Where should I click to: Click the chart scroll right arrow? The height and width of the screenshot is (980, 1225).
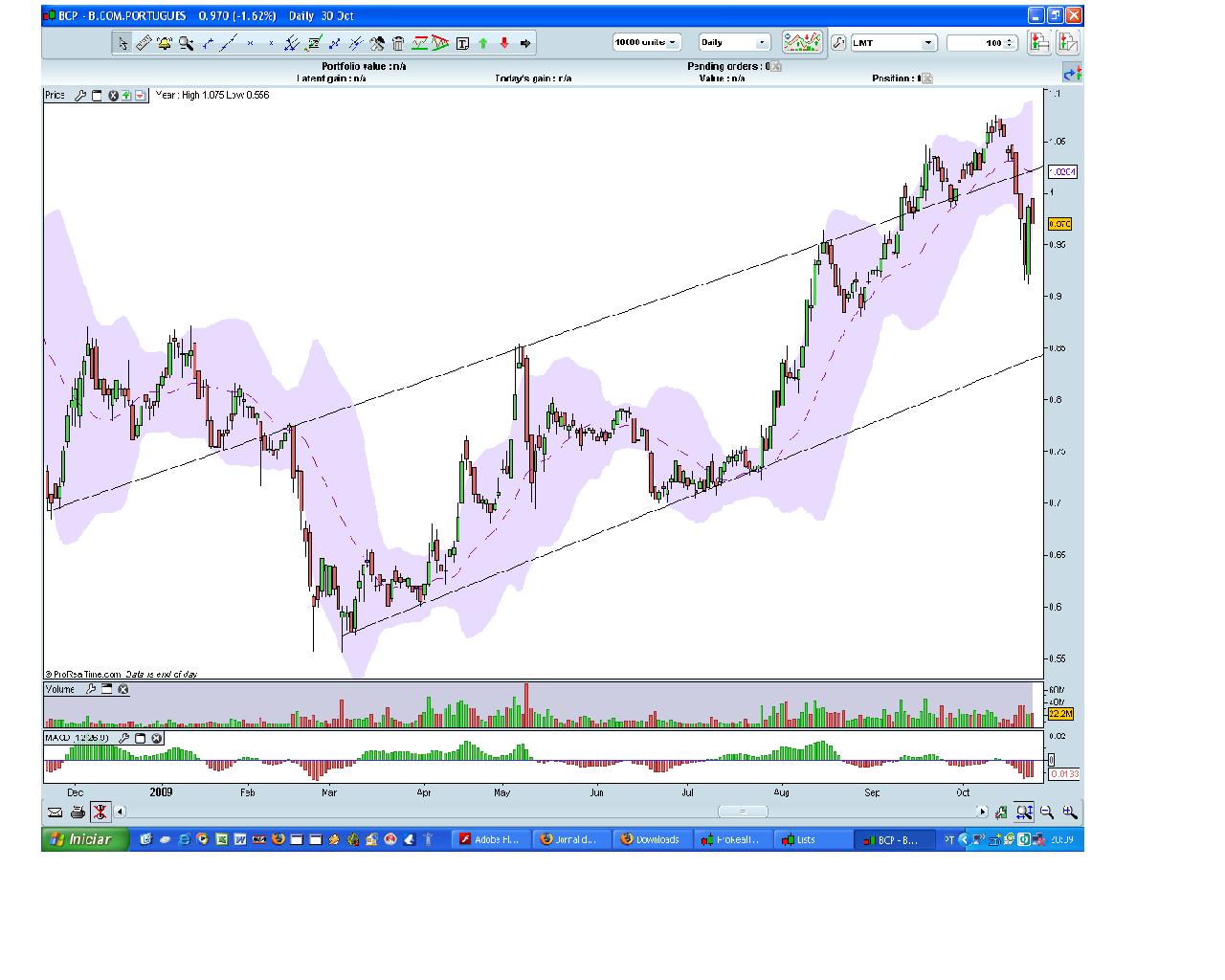click(982, 813)
